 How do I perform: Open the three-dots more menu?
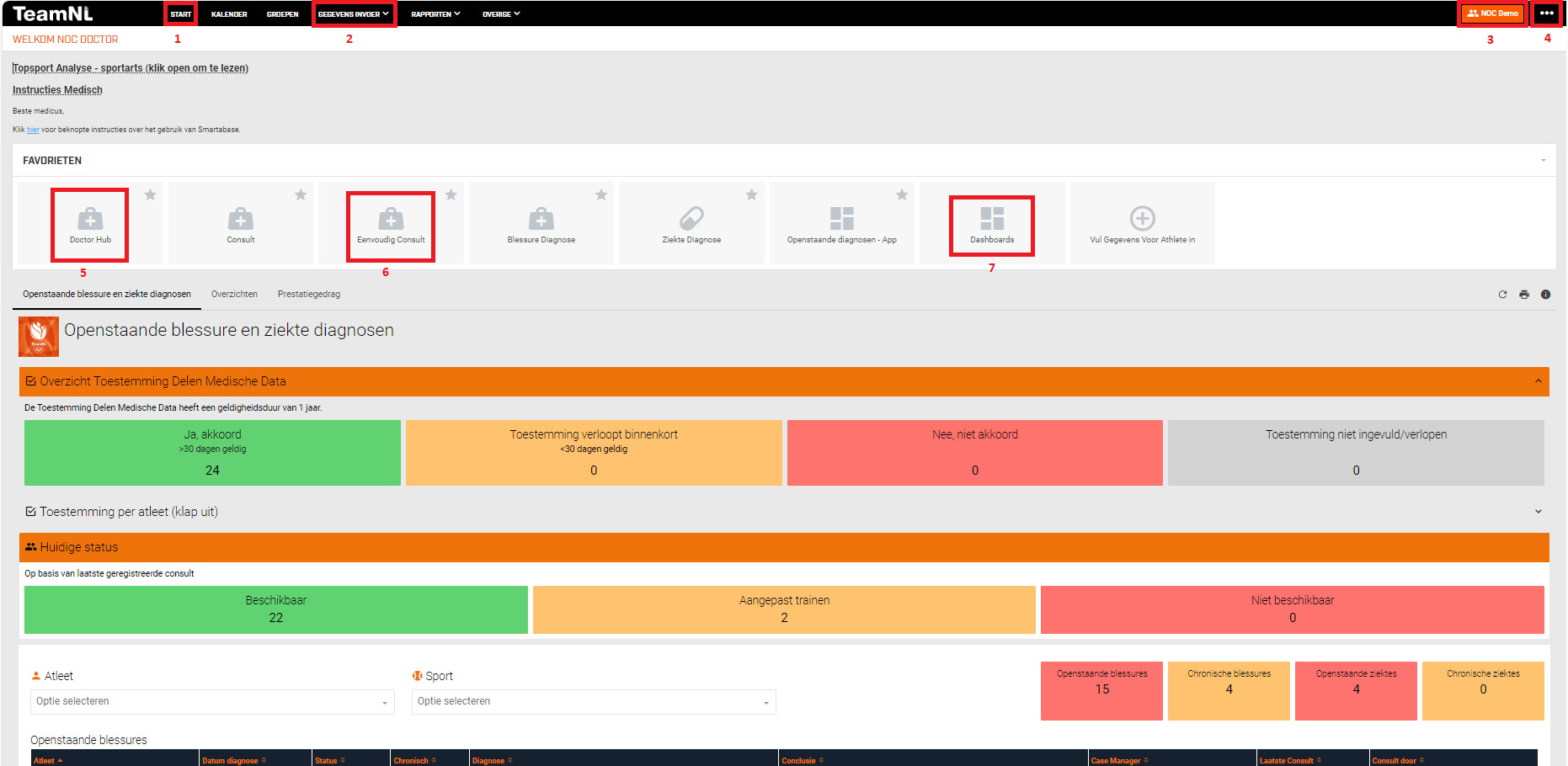tap(1546, 13)
